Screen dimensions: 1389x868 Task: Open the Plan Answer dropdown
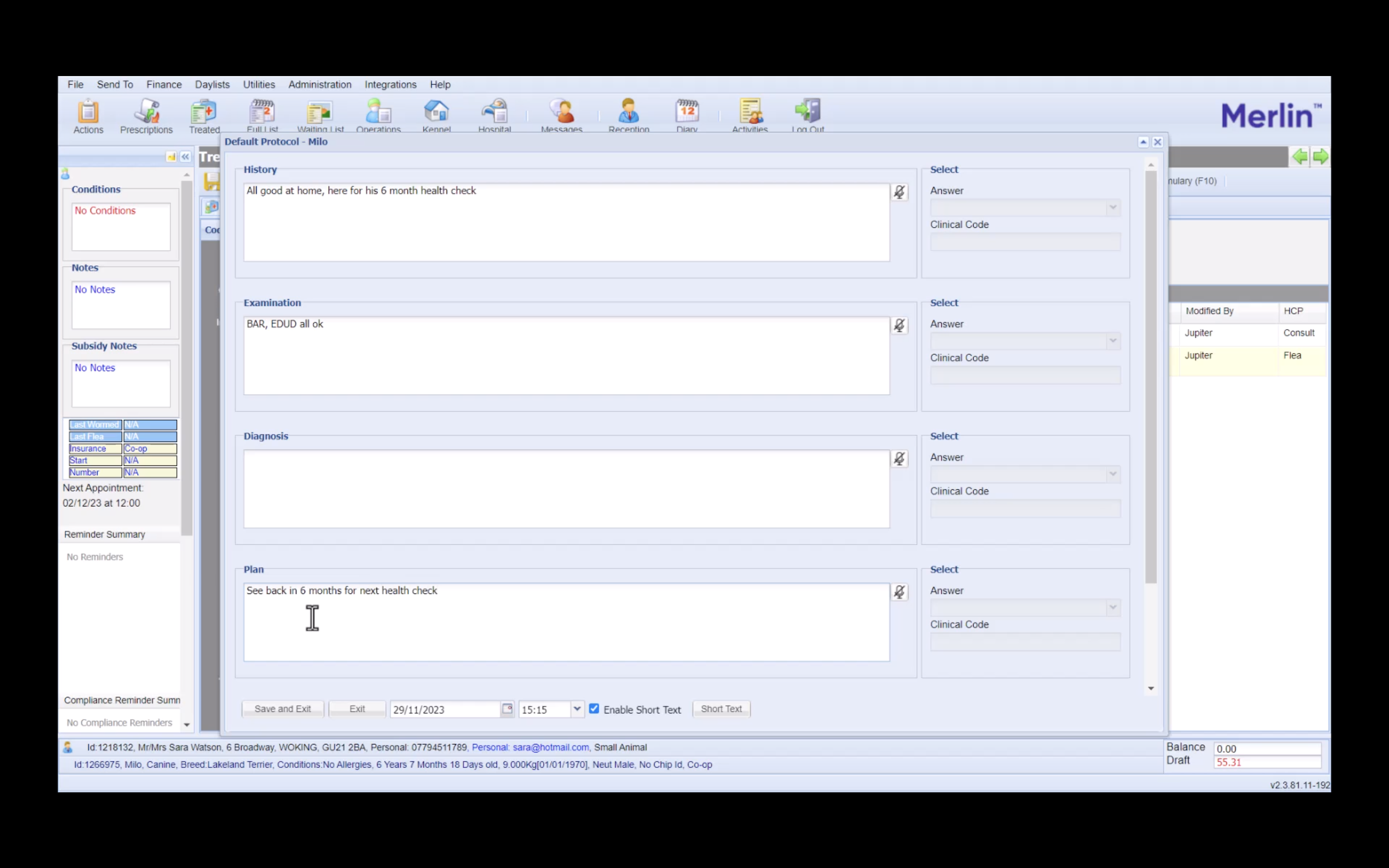pos(1112,607)
